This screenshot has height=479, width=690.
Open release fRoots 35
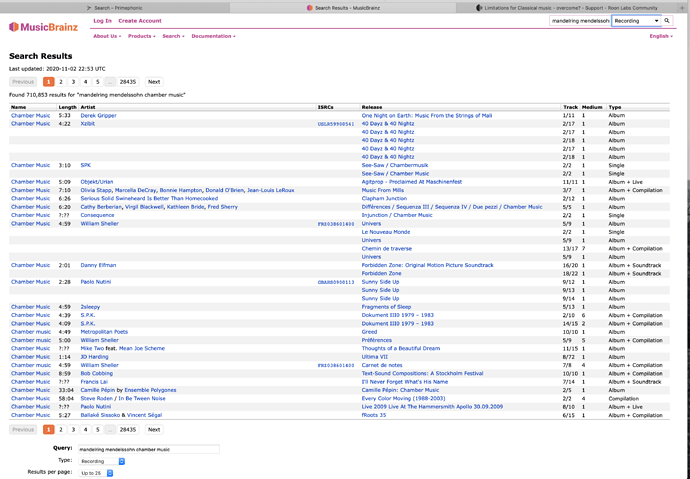tap(374, 415)
